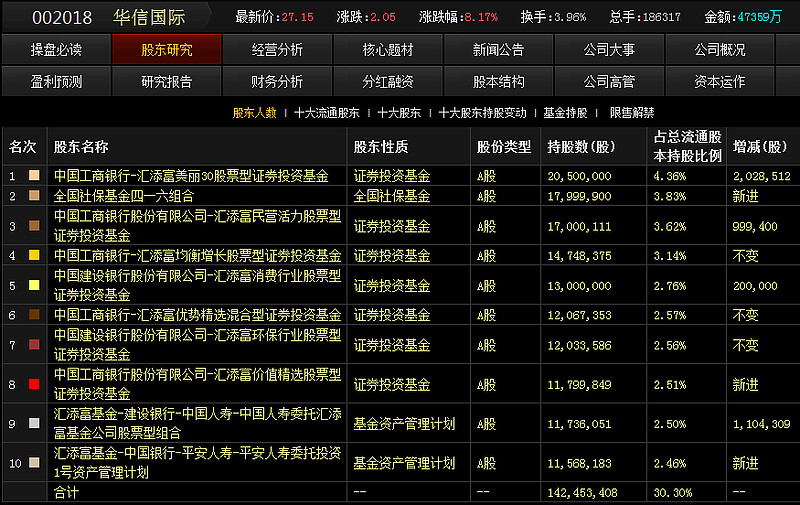Click the 合计 row label

(66, 493)
